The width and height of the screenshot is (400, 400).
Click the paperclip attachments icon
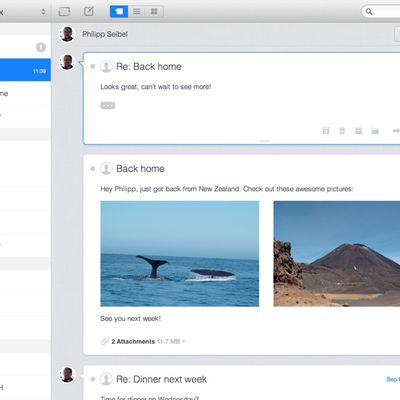pos(105,341)
